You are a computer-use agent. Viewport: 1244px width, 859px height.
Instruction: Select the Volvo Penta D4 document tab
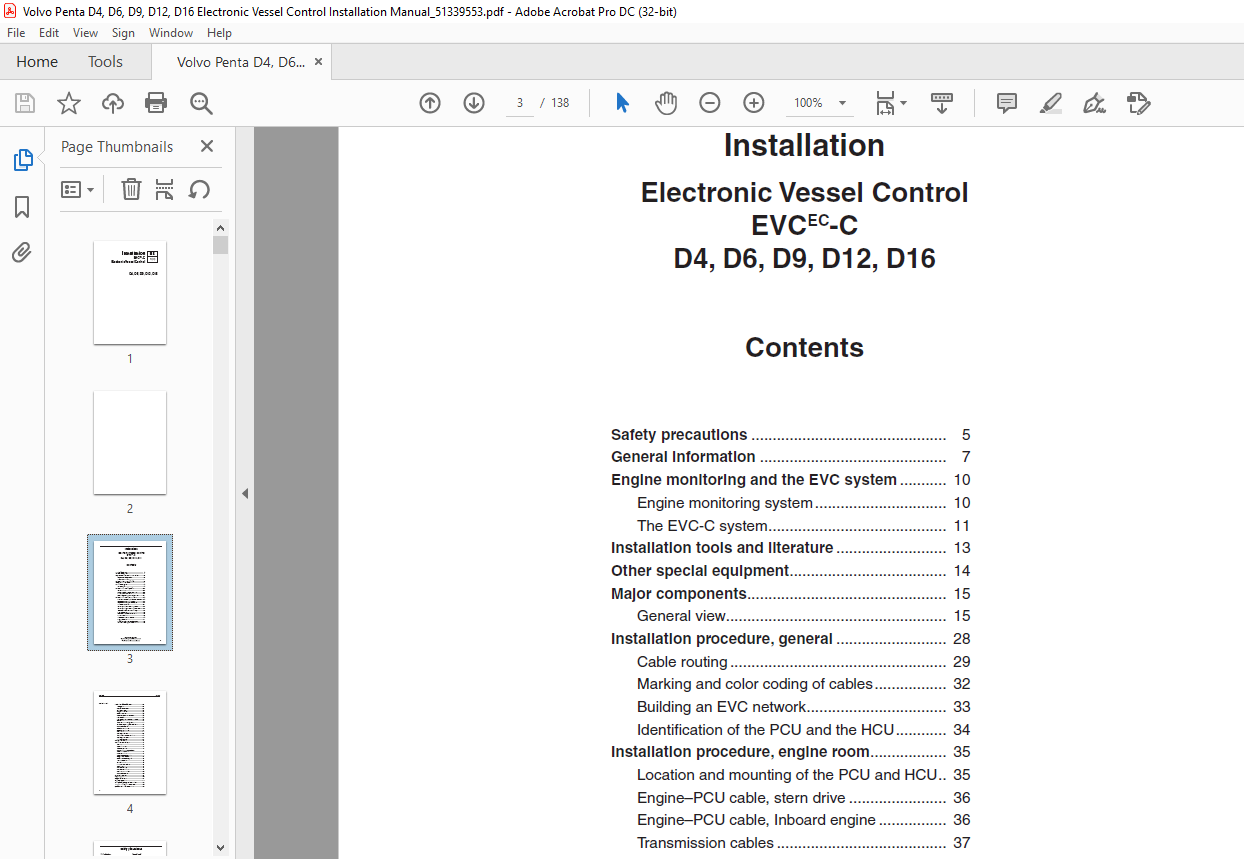(241, 62)
